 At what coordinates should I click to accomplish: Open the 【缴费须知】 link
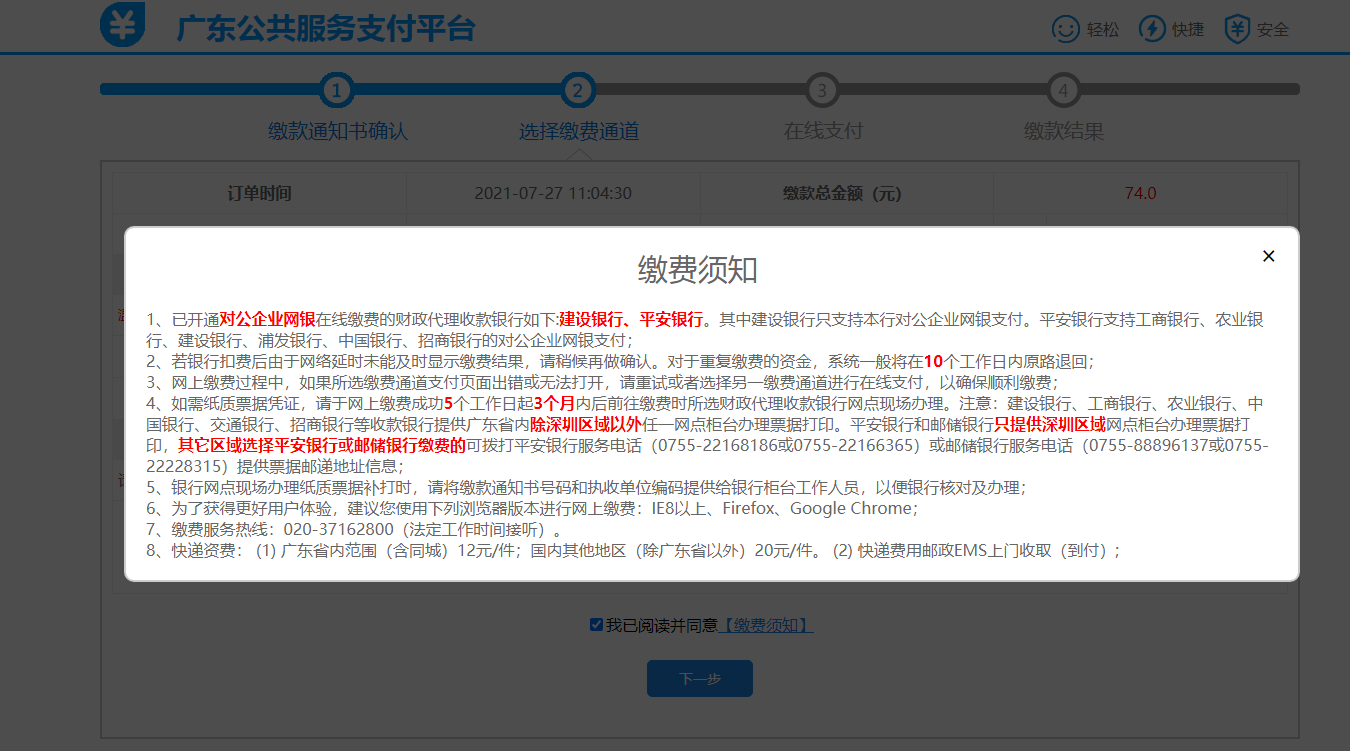point(766,625)
